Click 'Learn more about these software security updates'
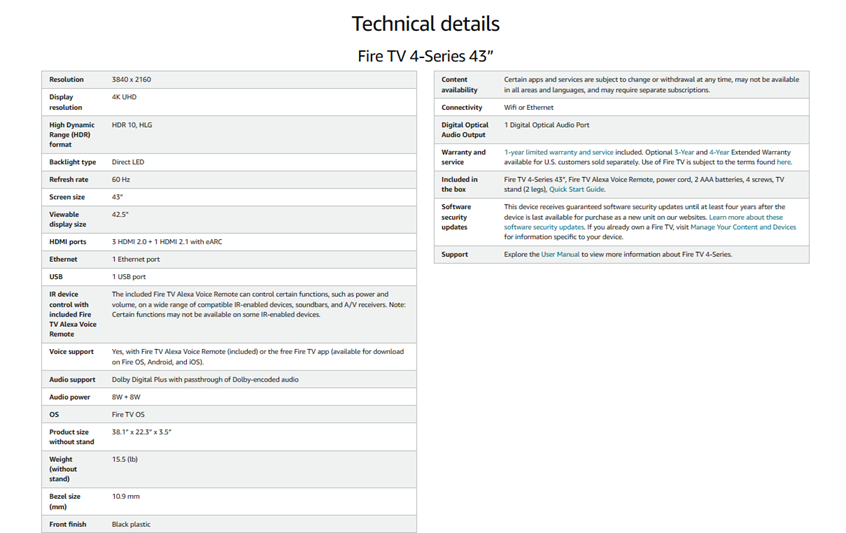846x533 pixels. pos(746,217)
